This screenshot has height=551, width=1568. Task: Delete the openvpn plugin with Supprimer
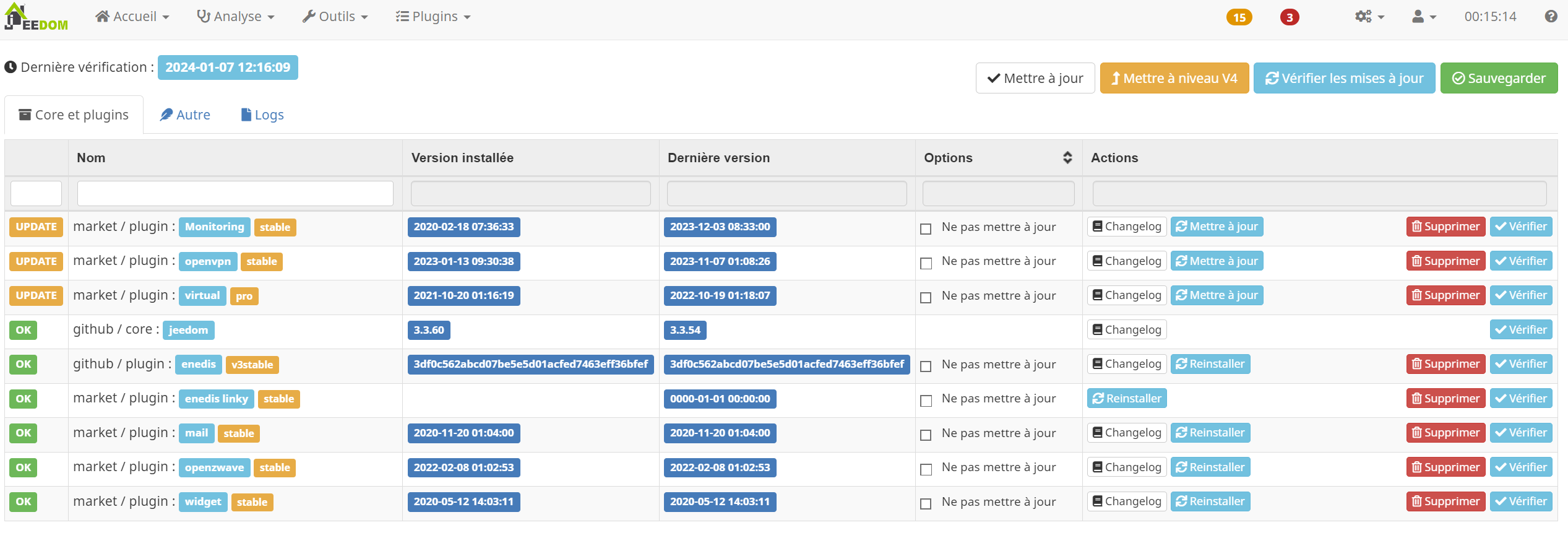pos(1445,261)
